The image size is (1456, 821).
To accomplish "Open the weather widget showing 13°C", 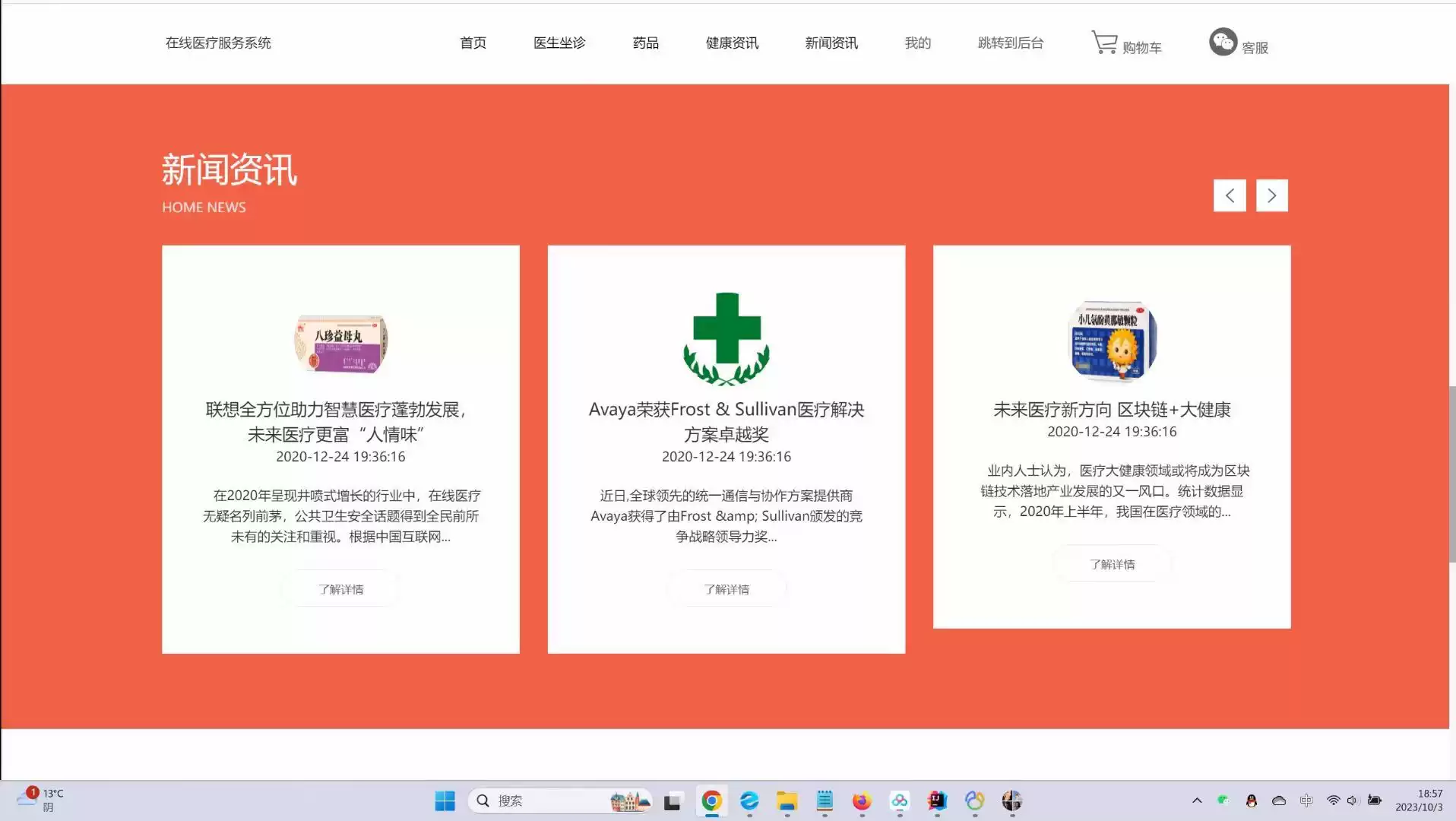I will [x=41, y=800].
